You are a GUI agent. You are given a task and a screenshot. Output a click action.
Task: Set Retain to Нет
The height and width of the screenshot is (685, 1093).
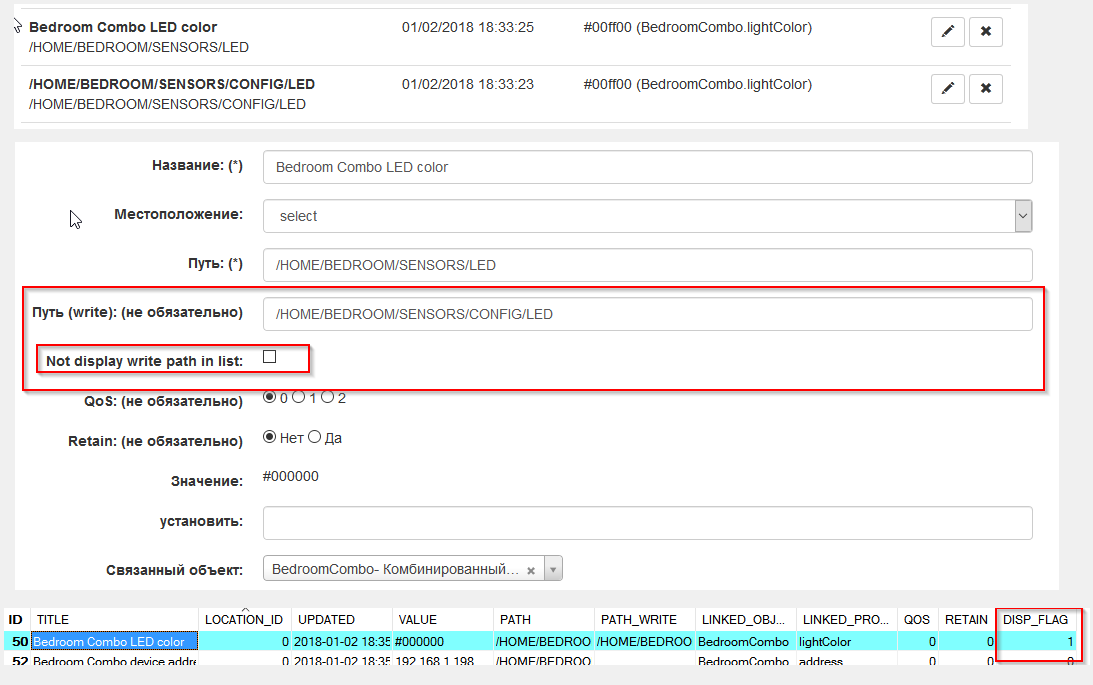coord(269,437)
